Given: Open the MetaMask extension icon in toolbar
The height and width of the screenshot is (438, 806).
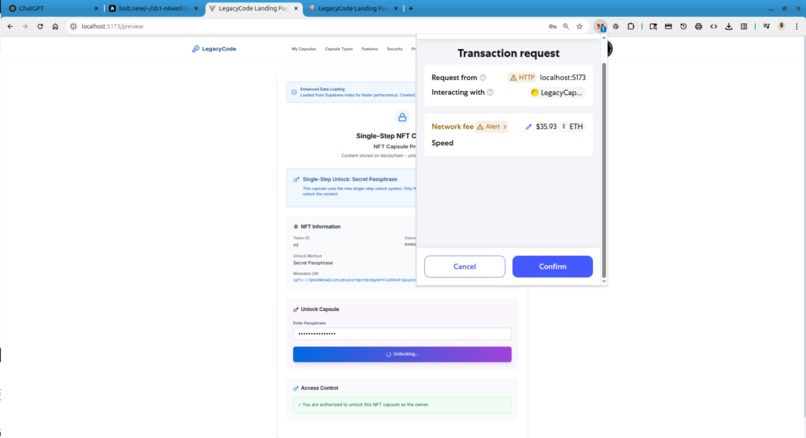Looking at the screenshot, I should point(600,26).
